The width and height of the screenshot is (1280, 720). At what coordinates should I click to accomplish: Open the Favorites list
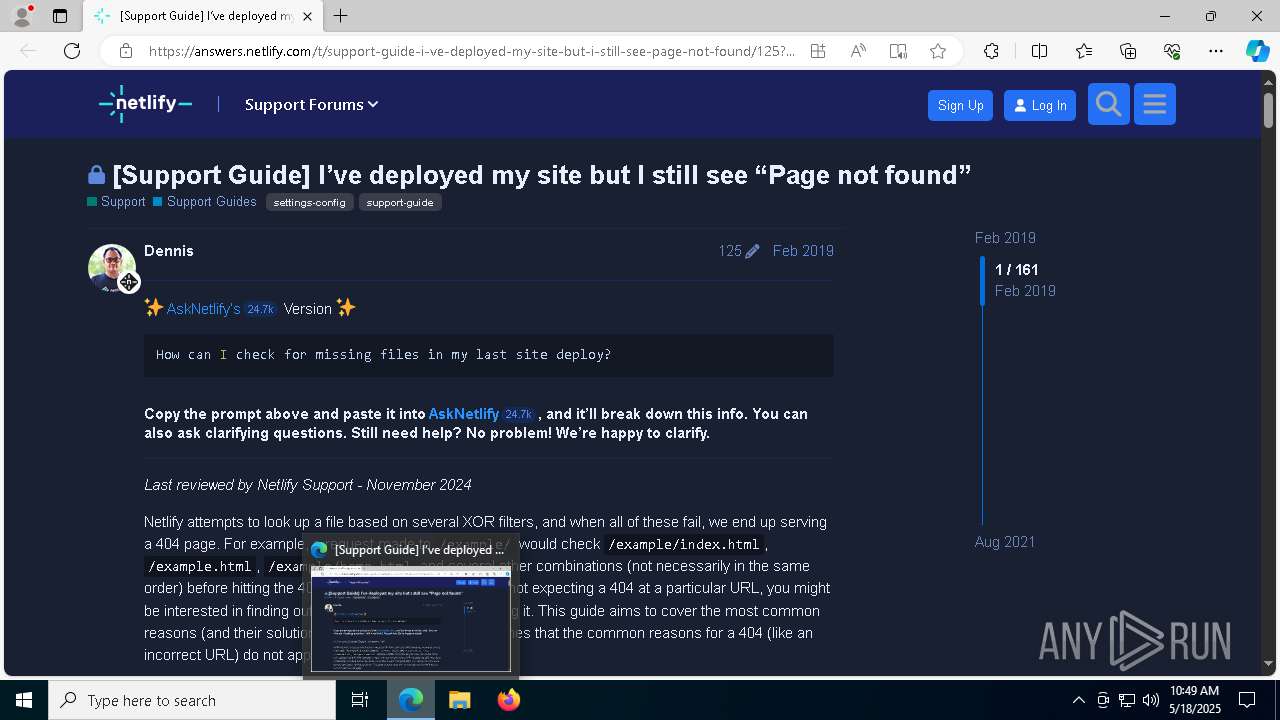tap(1084, 51)
